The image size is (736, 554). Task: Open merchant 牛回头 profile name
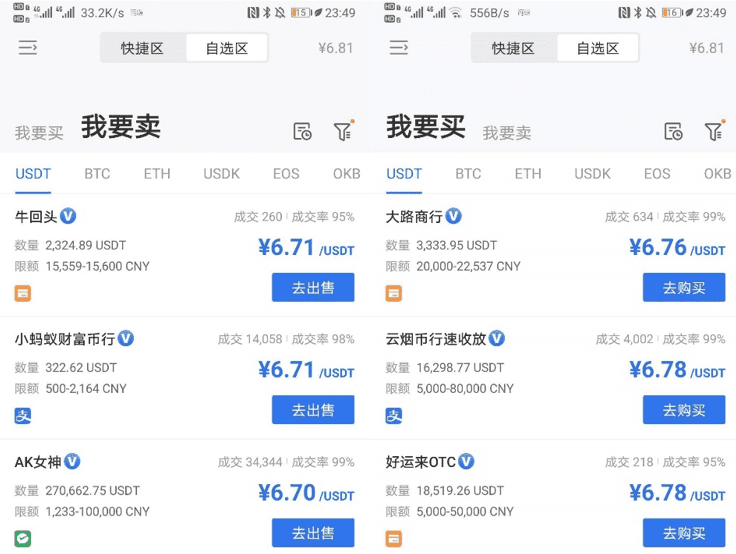[36, 216]
